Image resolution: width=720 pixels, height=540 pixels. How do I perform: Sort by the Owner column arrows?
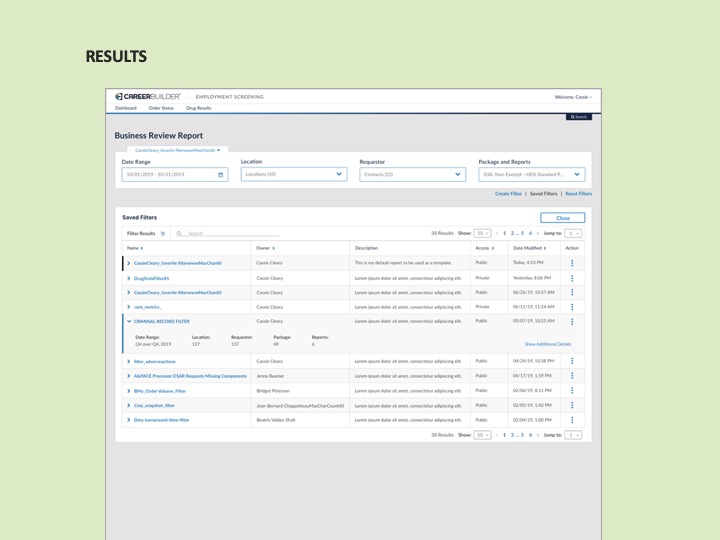click(x=273, y=248)
